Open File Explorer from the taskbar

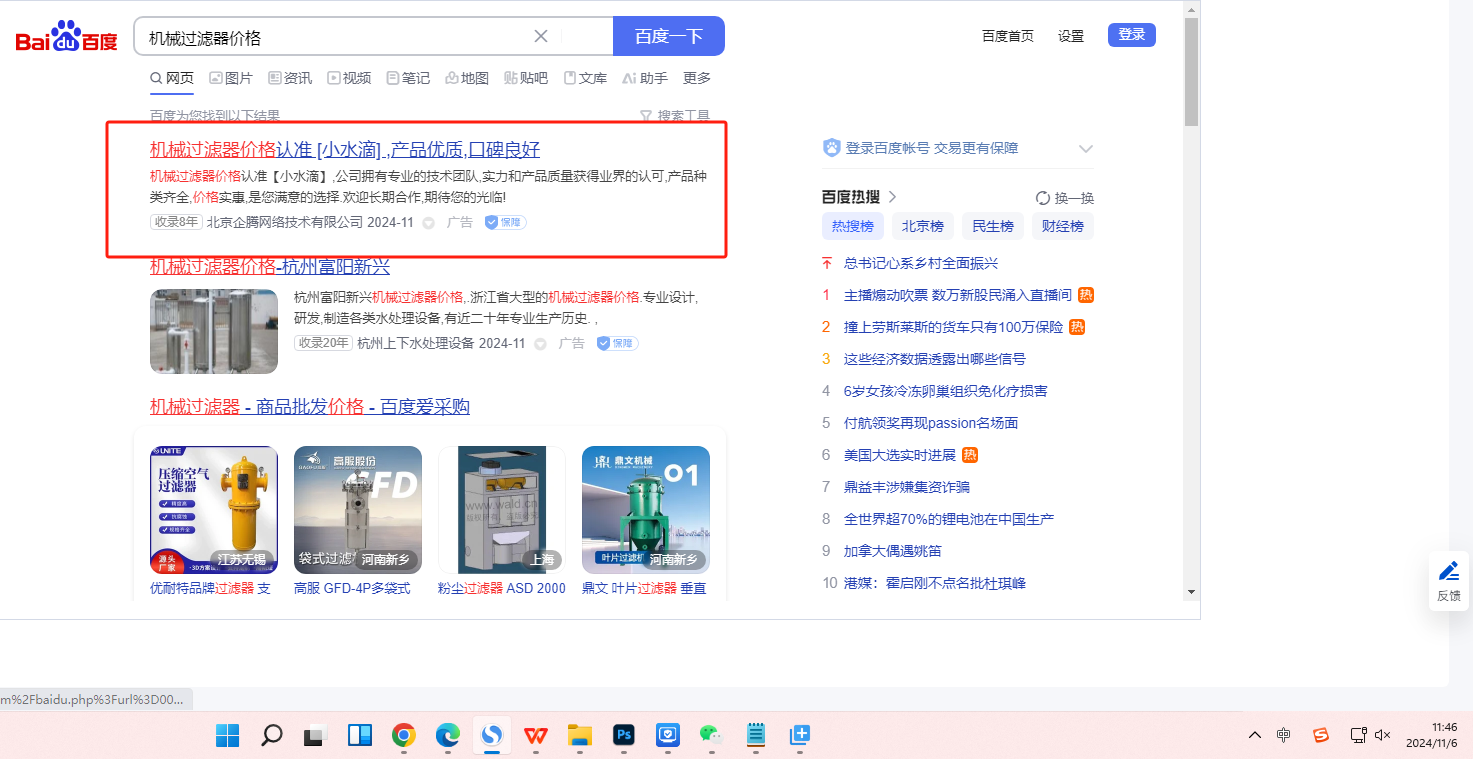[580, 736]
